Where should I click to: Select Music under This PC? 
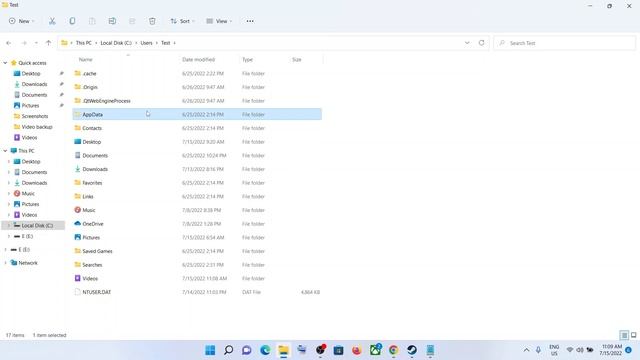pos(28,193)
